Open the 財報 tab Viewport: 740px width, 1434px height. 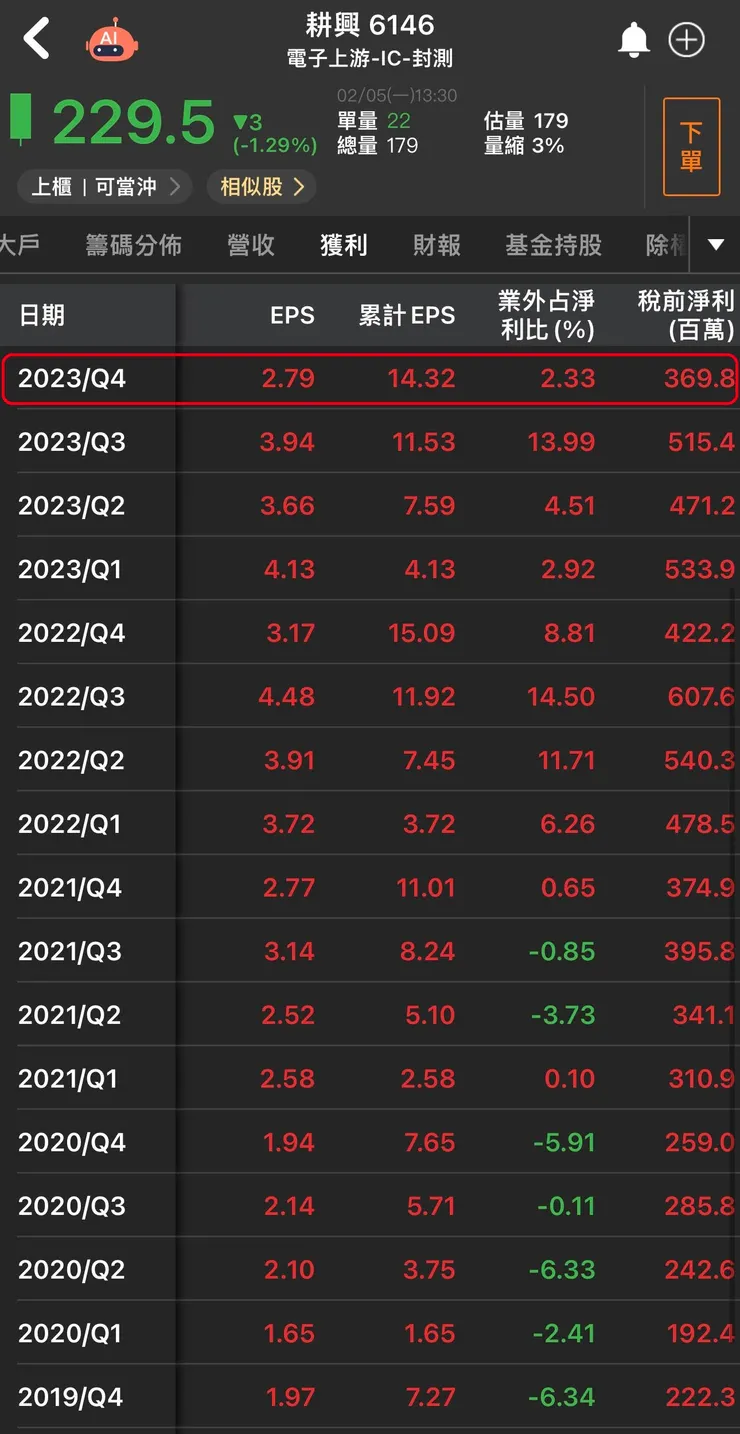click(437, 245)
